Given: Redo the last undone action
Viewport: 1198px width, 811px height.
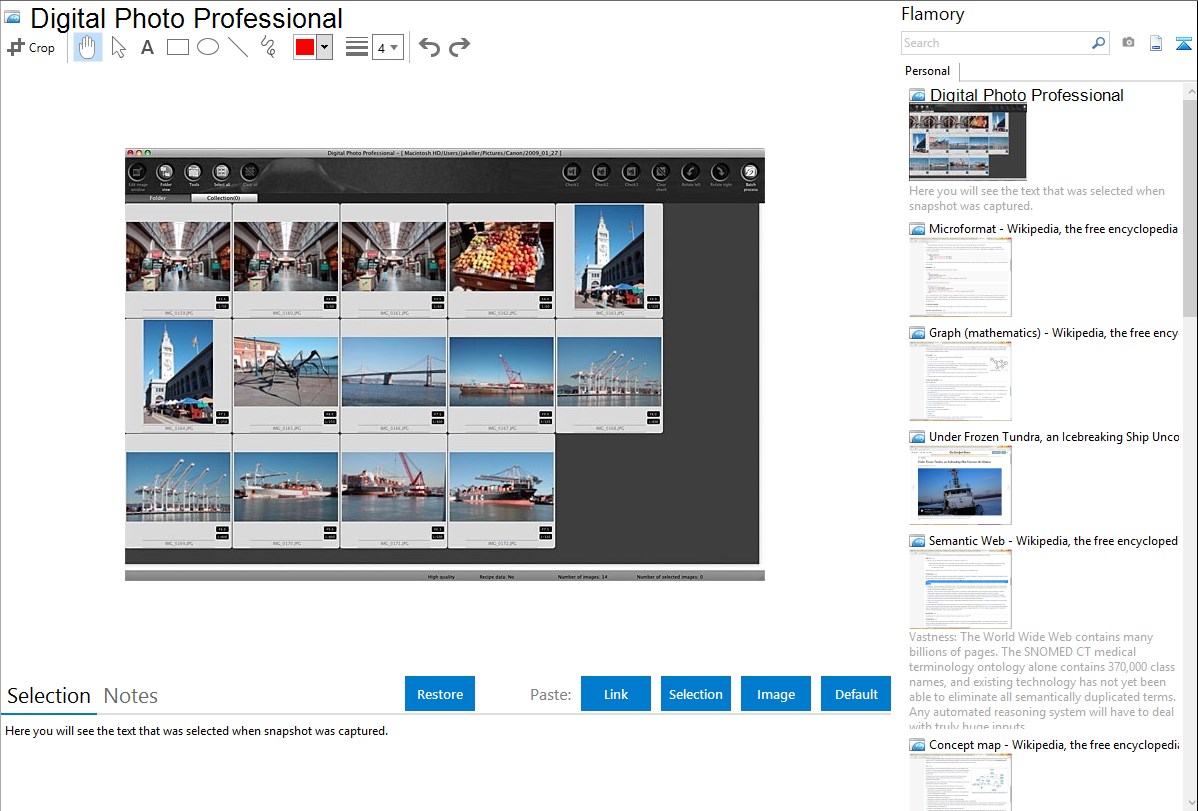Looking at the screenshot, I should click(459, 47).
